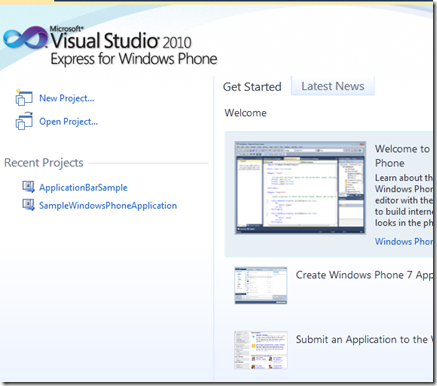The image size is (437, 386).
Task: Click the ApplicationBarSample project icon
Action: (28, 187)
